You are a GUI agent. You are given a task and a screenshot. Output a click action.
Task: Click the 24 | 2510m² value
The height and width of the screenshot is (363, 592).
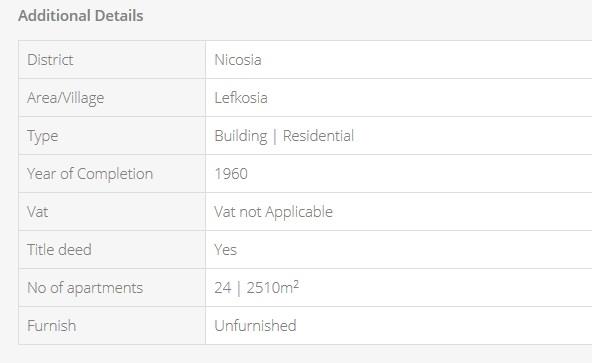click(256, 287)
